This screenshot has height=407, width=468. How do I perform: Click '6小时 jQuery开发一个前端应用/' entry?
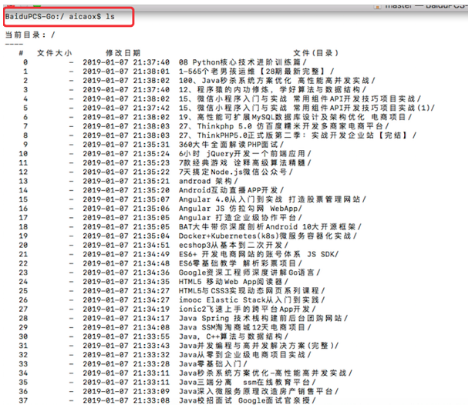(245, 154)
